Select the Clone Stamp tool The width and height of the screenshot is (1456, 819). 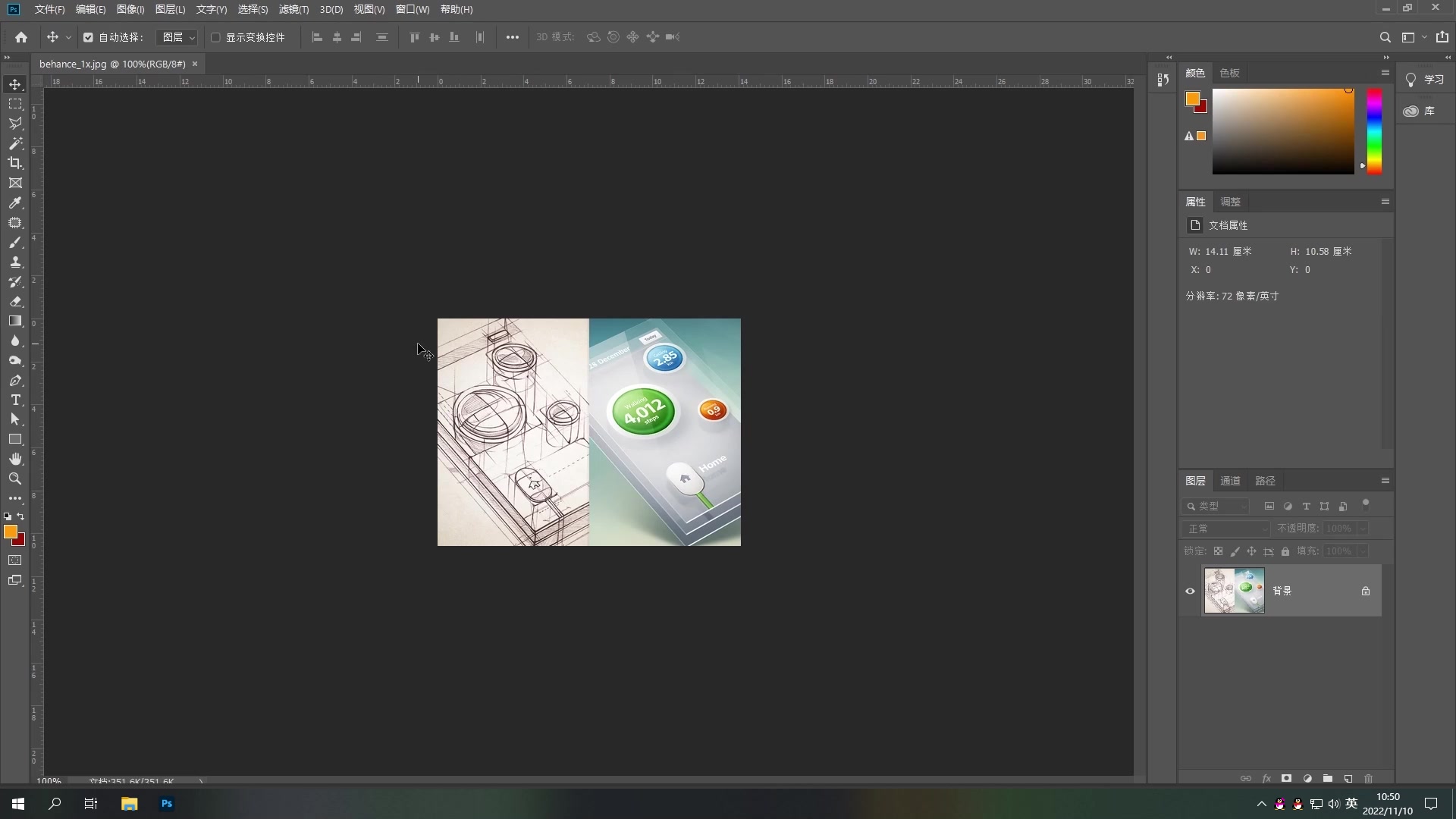[15, 262]
